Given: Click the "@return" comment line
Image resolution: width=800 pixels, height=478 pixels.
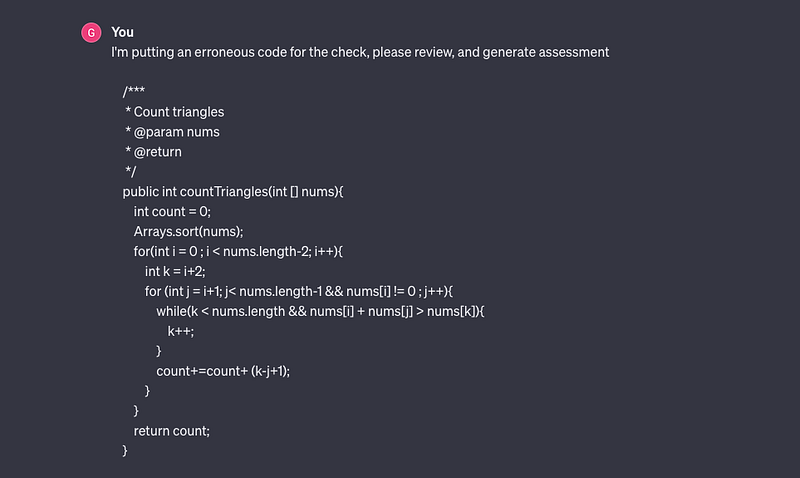Looking at the screenshot, I should tap(153, 152).
